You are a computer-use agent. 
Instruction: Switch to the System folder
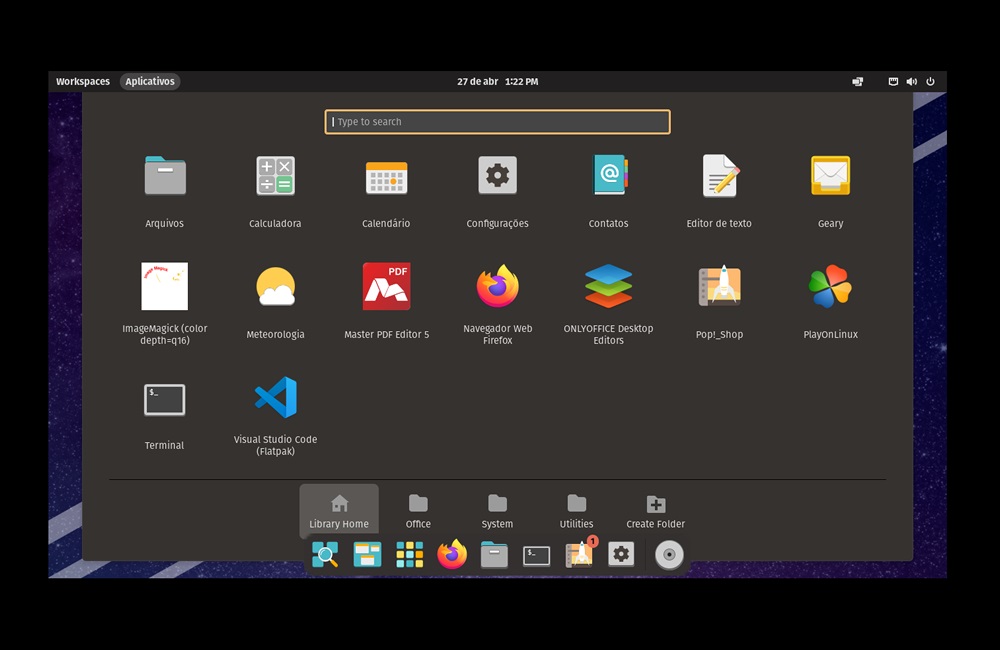point(497,511)
